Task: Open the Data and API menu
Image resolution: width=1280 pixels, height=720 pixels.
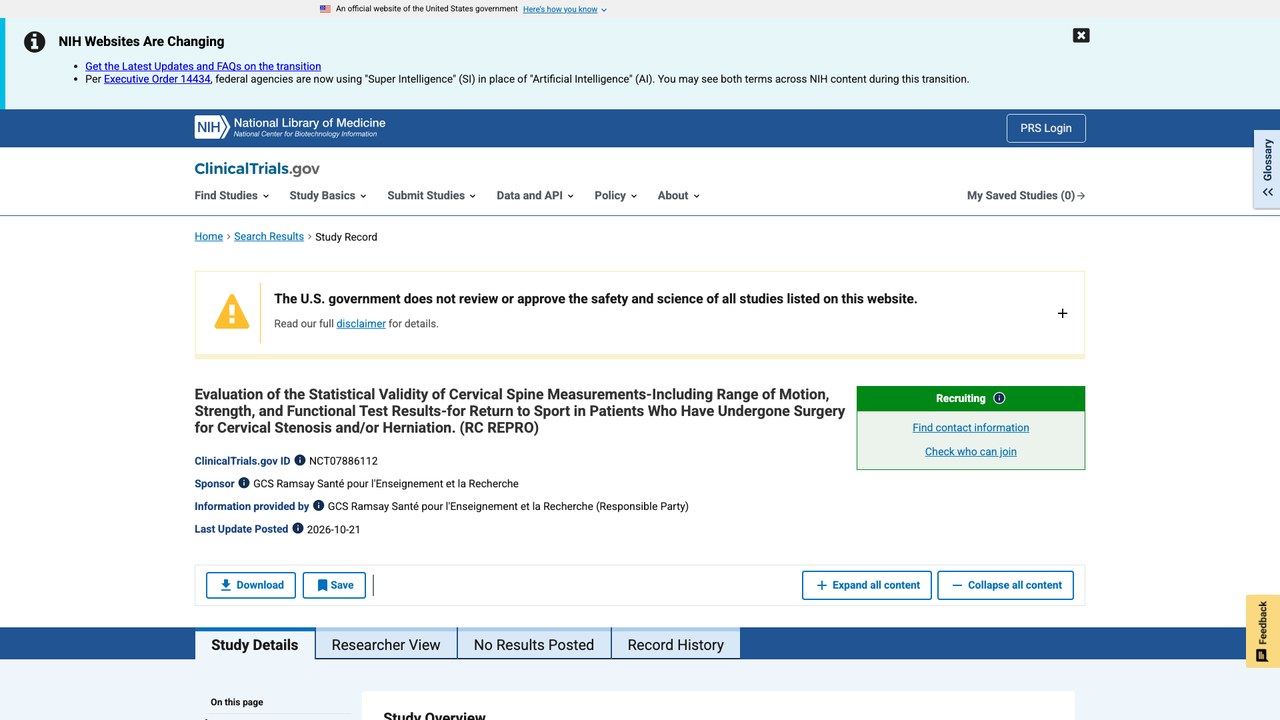Action: (x=535, y=196)
